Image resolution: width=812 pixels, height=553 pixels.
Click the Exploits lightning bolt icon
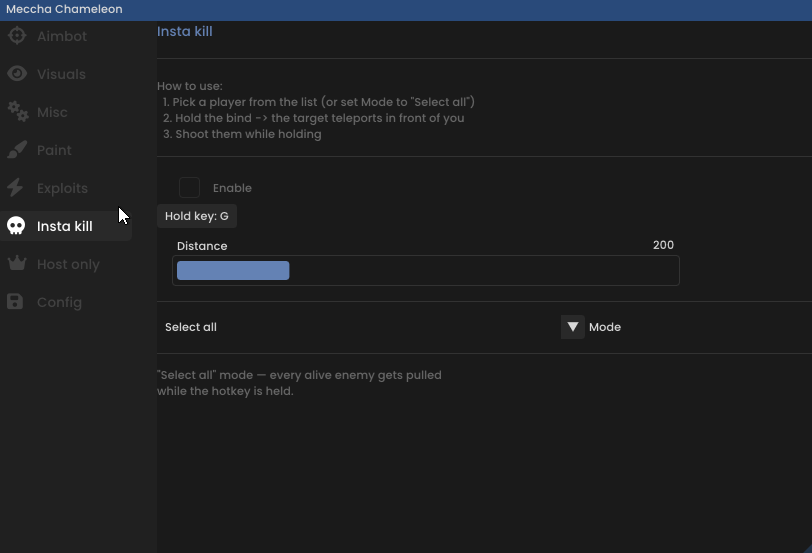click(16, 187)
